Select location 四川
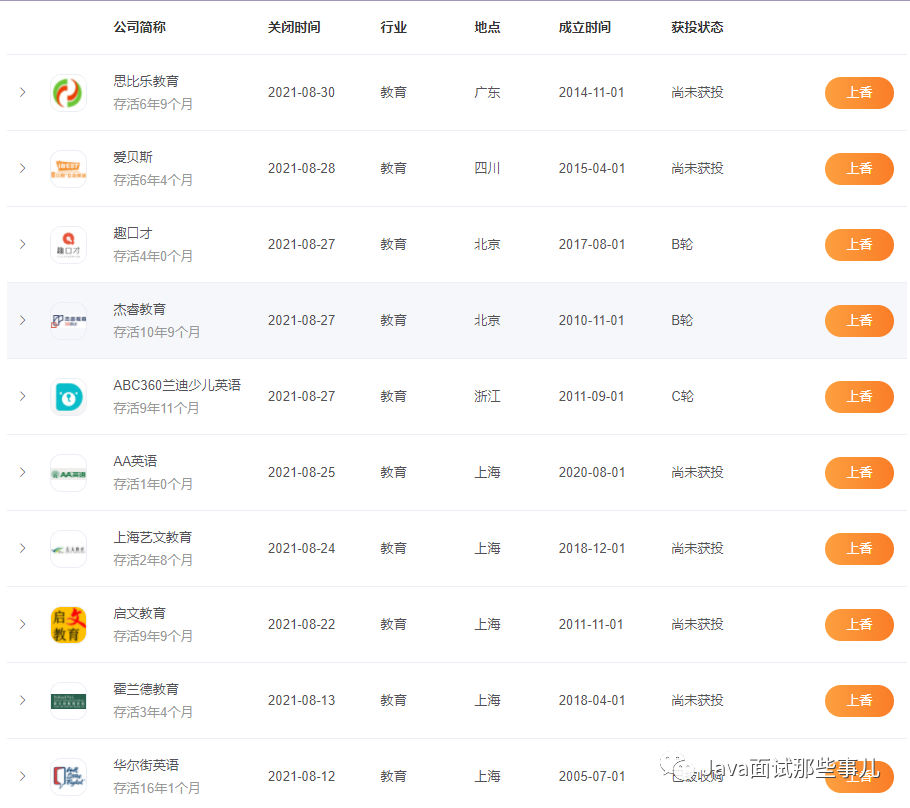 click(x=487, y=168)
